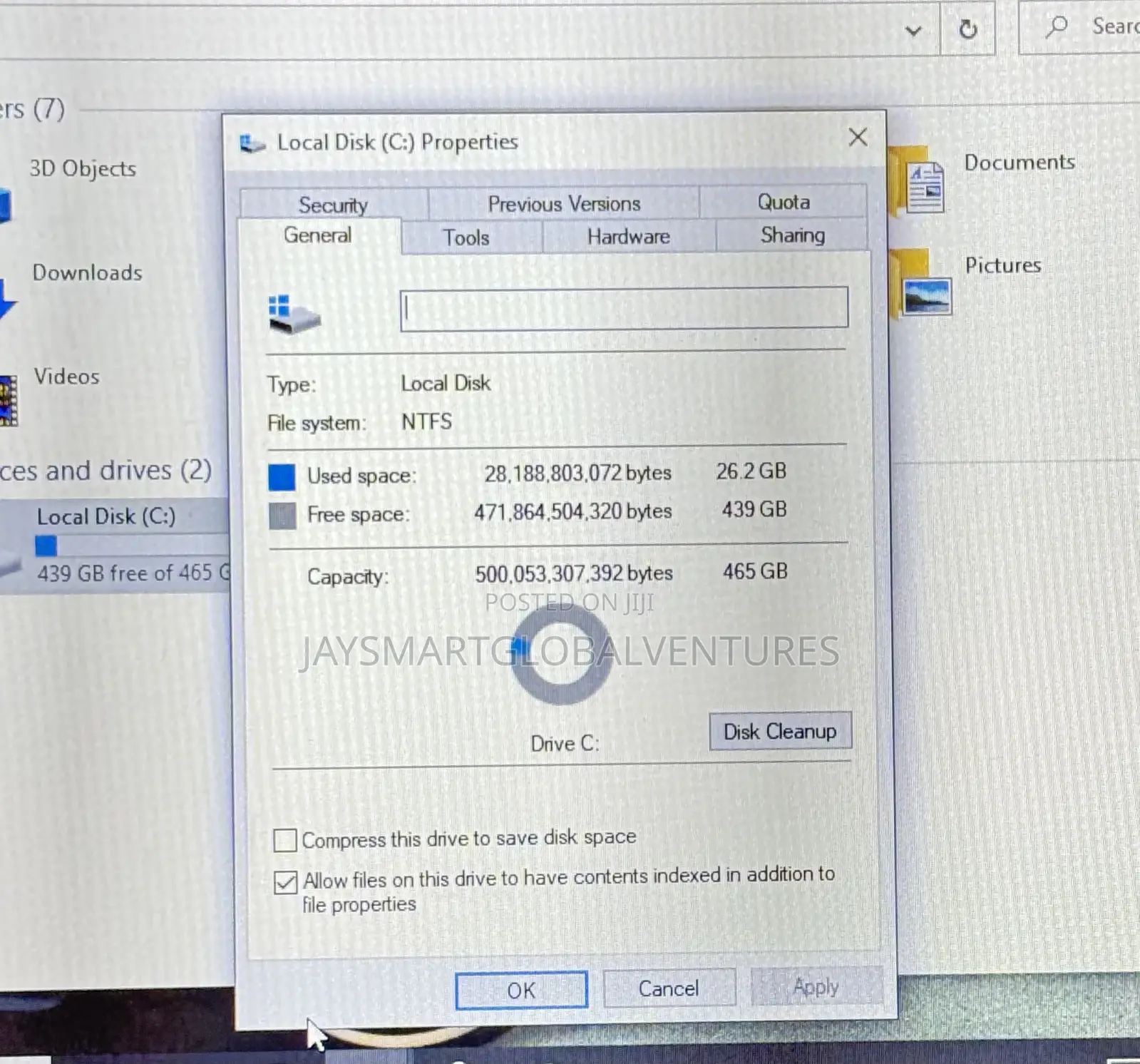The image size is (1140, 1064).
Task: Close the Local Disk Properties dialog
Action: [858, 137]
